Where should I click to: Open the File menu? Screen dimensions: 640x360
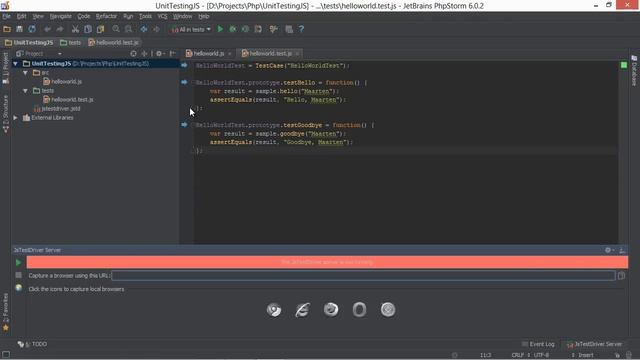pyautogui.click(x=7, y=16)
